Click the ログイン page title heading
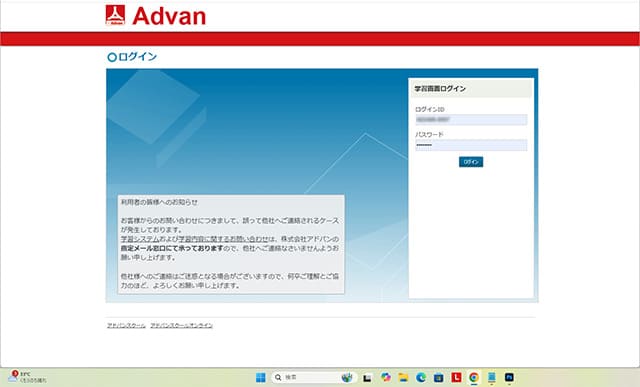This screenshot has width=640, height=387. click(x=132, y=57)
